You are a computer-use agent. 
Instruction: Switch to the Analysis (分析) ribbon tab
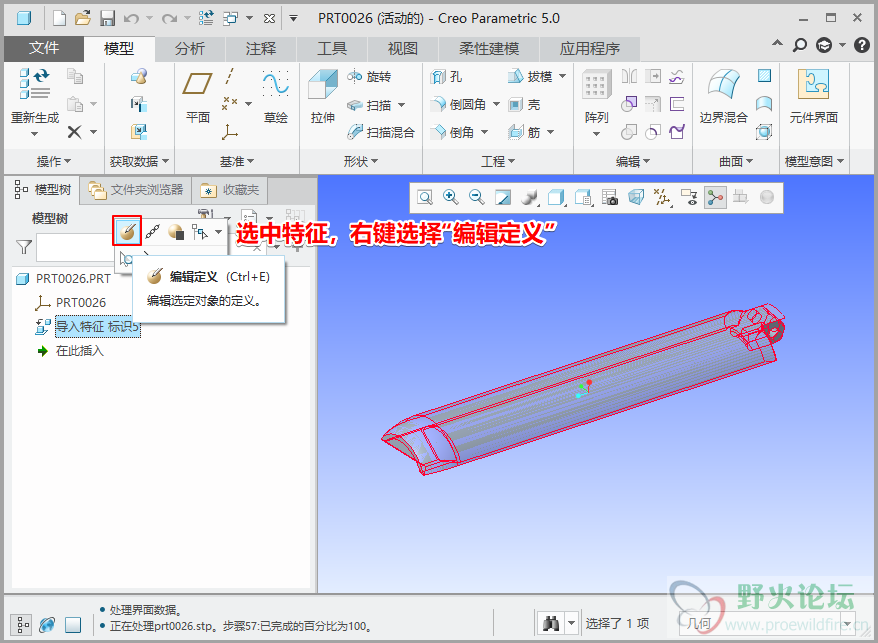point(190,49)
